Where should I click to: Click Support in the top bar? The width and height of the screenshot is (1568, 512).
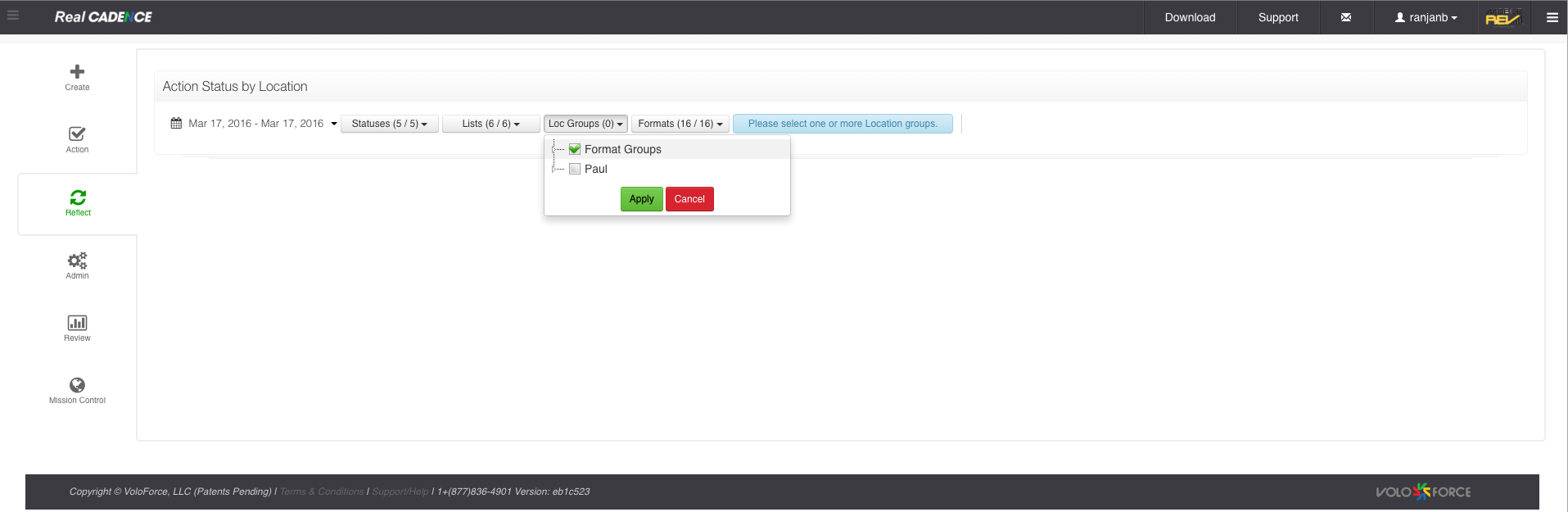coord(1278,17)
